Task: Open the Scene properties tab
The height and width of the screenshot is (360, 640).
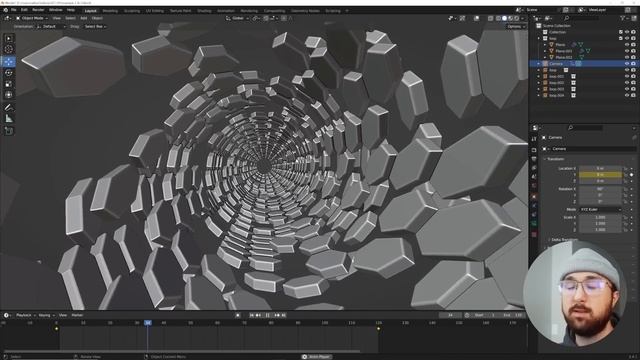Action: (x=534, y=177)
